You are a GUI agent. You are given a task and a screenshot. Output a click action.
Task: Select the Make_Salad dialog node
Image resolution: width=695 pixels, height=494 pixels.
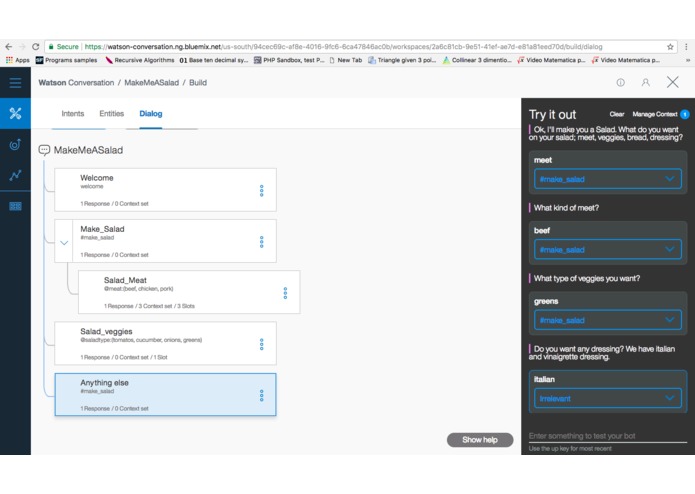165,241
